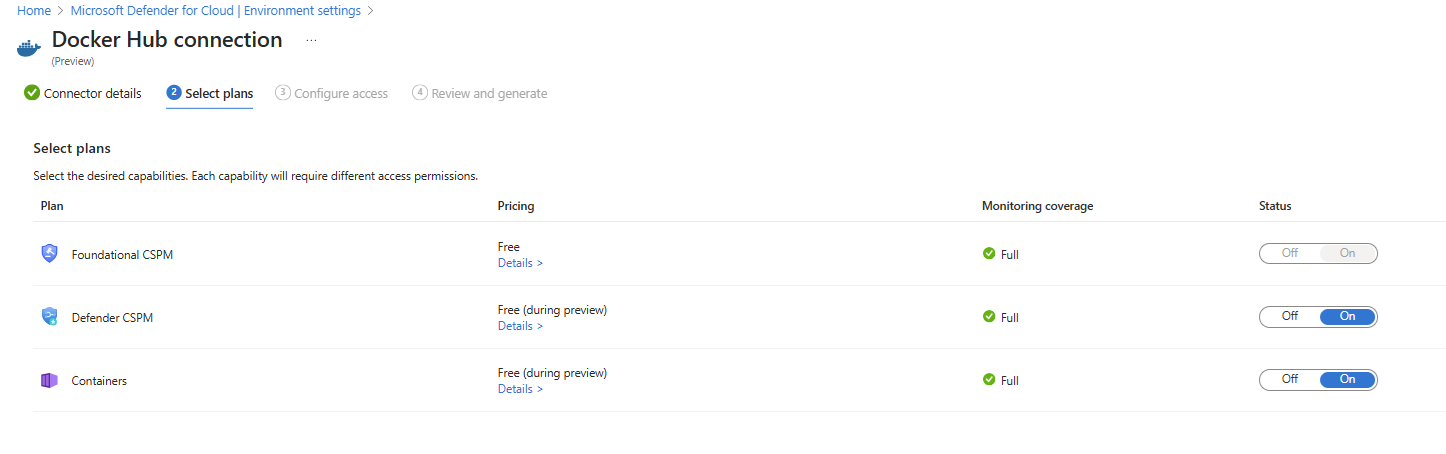The width and height of the screenshot is (1446, 454).
Task: Click the Defender CSPM shield icon
Action: (49, 317)
